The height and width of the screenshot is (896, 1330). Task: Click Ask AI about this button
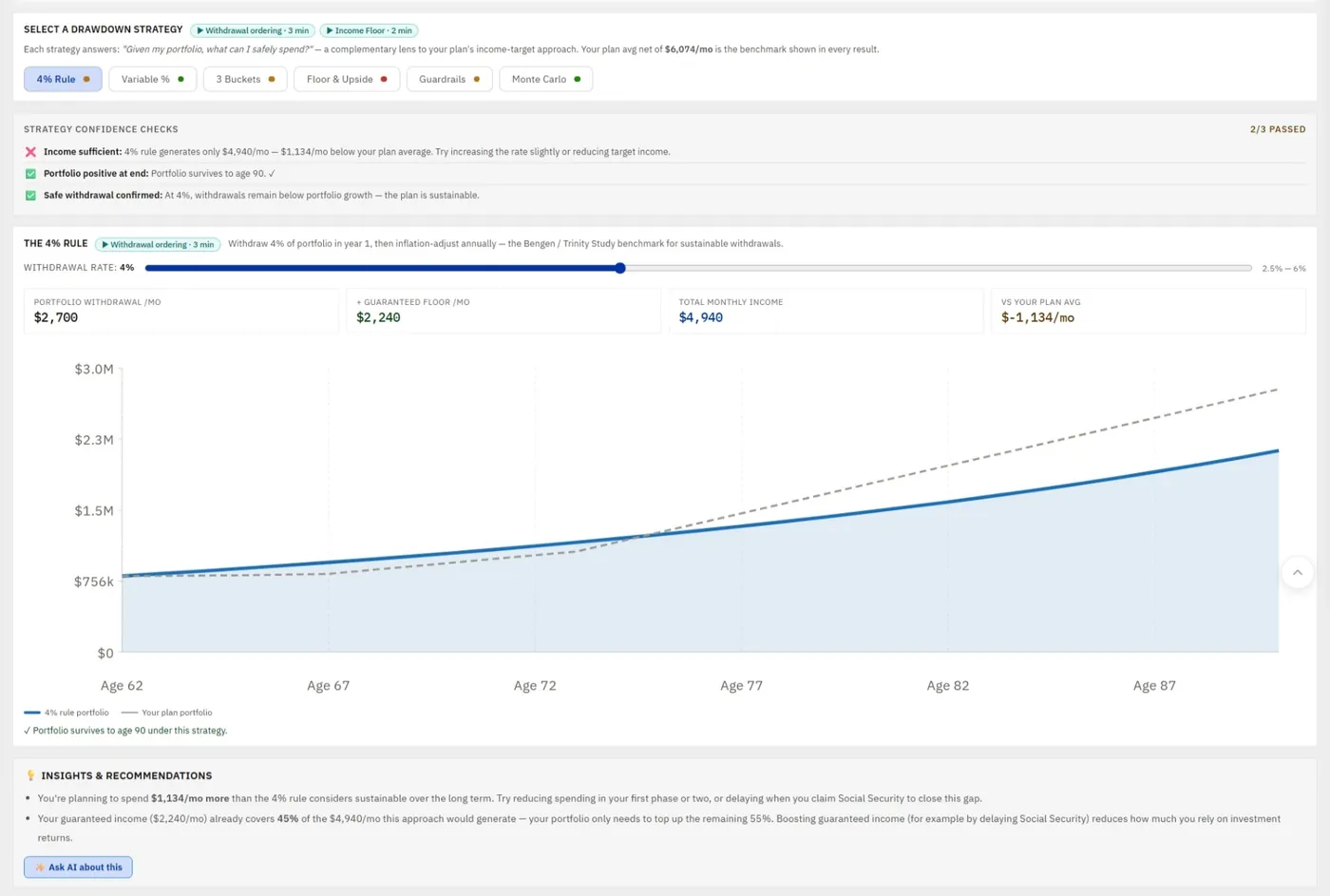(78, 867)
